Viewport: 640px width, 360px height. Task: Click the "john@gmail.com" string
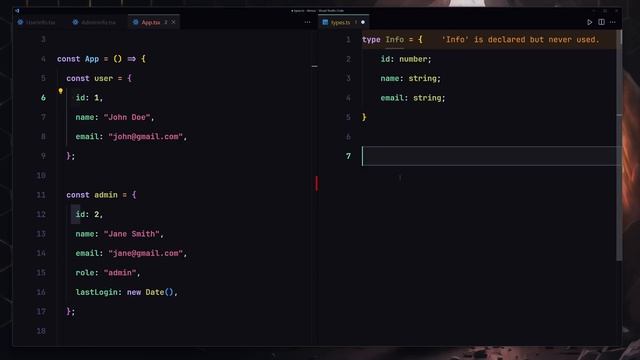tap(145, 137)
